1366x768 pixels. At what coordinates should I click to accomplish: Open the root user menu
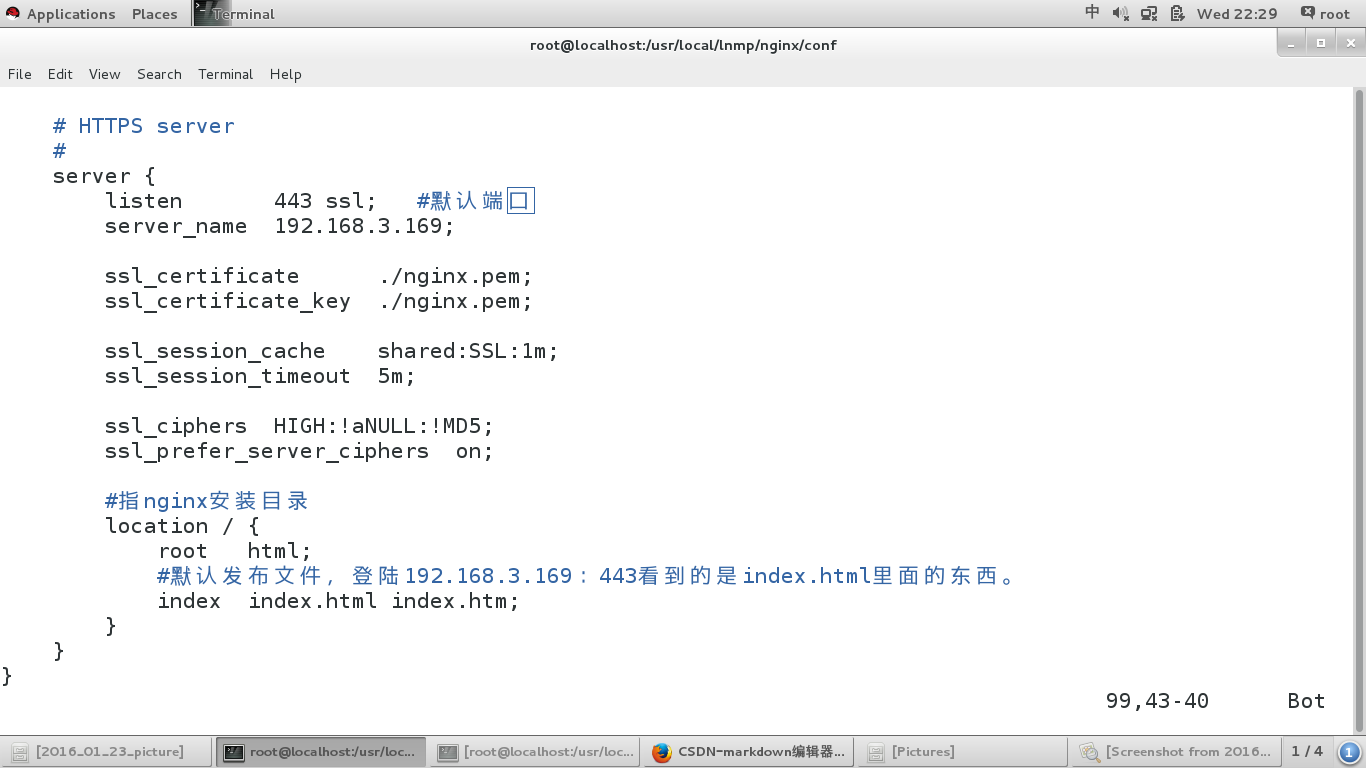point(1325,14)
